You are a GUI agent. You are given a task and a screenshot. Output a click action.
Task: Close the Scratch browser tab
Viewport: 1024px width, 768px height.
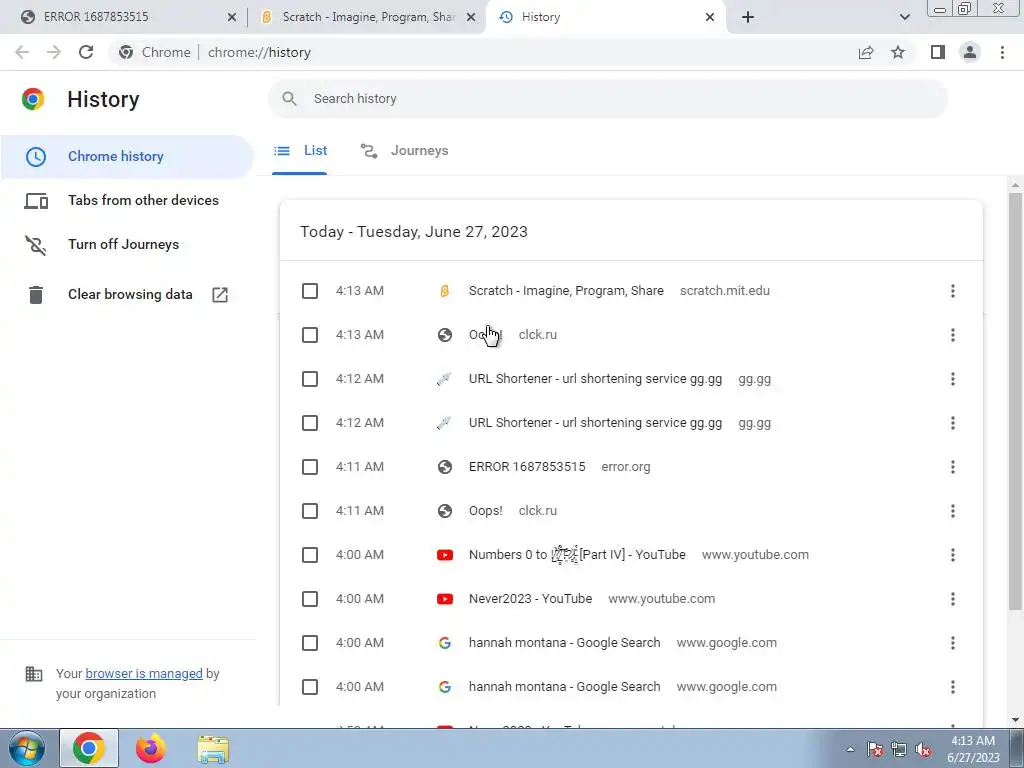click(471, 18)
